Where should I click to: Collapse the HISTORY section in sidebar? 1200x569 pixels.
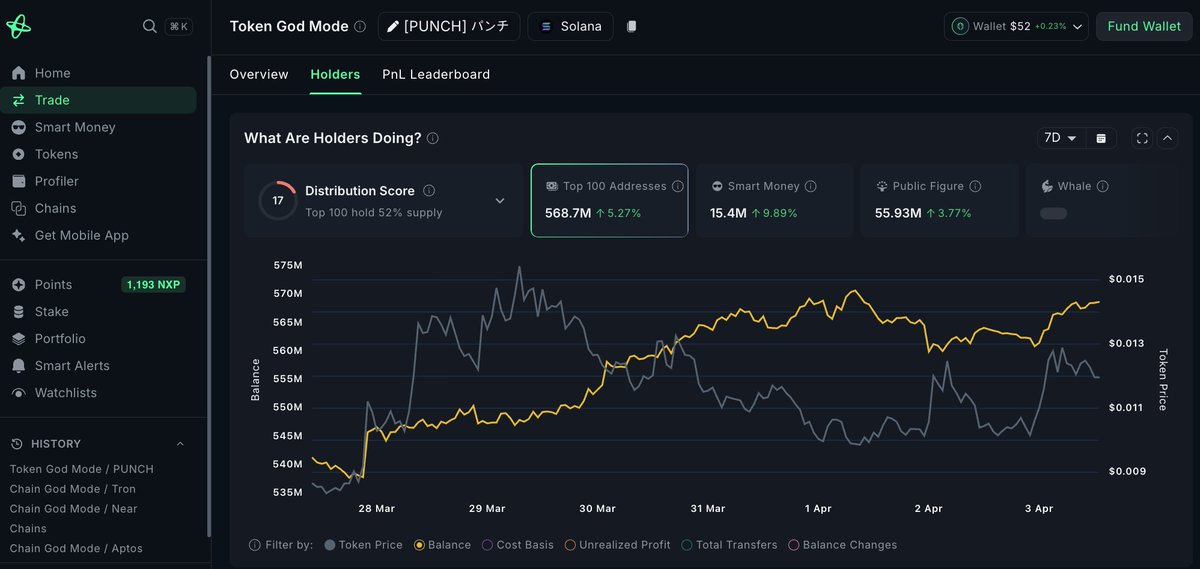pos(180,444)
